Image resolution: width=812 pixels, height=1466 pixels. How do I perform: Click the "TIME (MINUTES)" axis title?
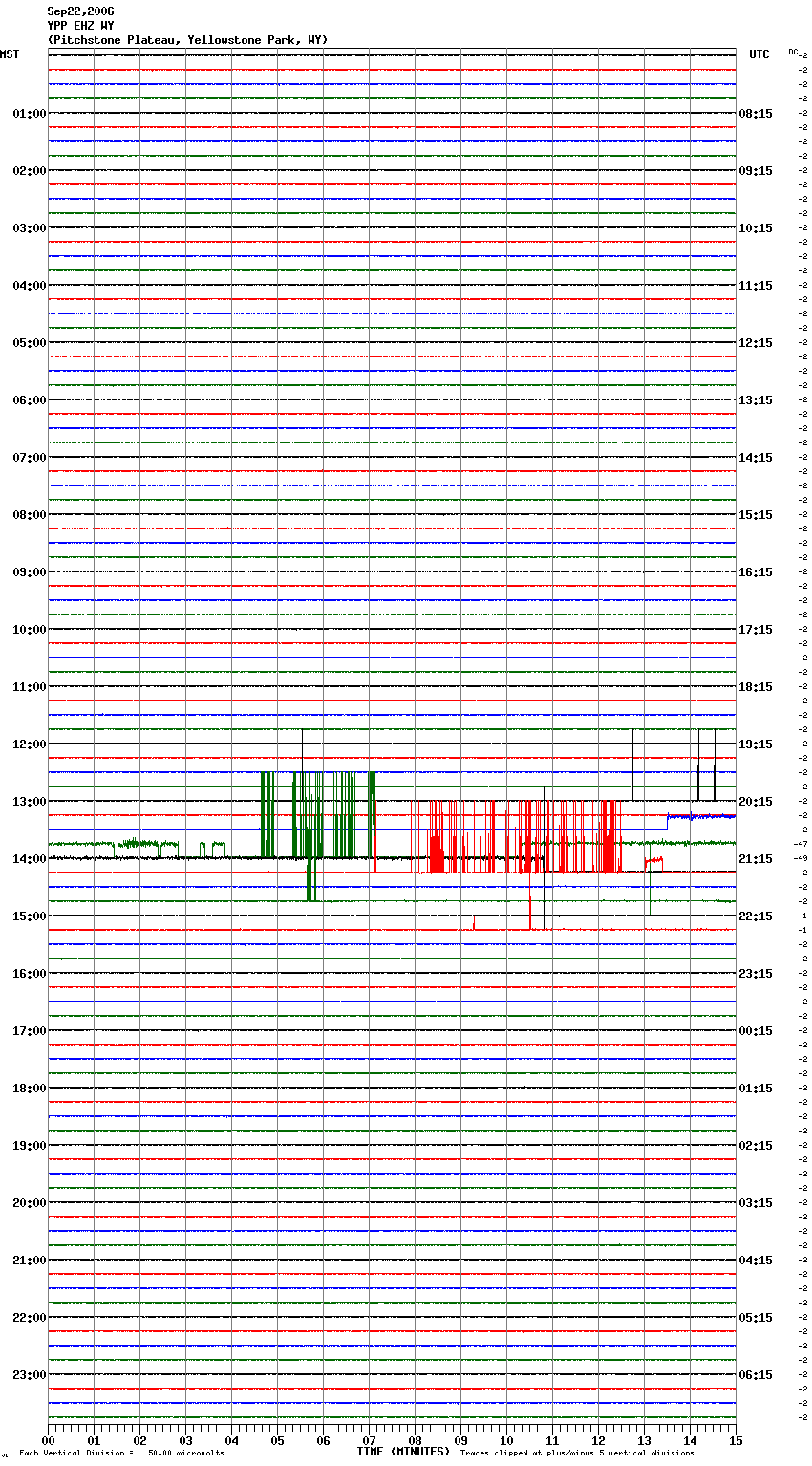[403, 1452]
